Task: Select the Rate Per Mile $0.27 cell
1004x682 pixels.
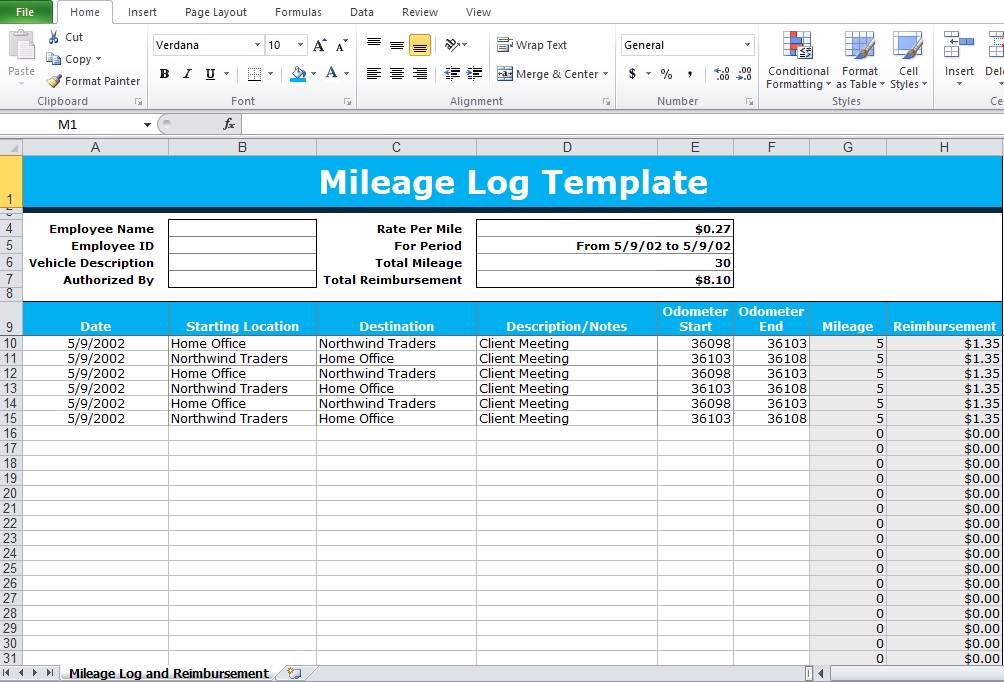Action: pyautogui.click(x=604, y=229)
